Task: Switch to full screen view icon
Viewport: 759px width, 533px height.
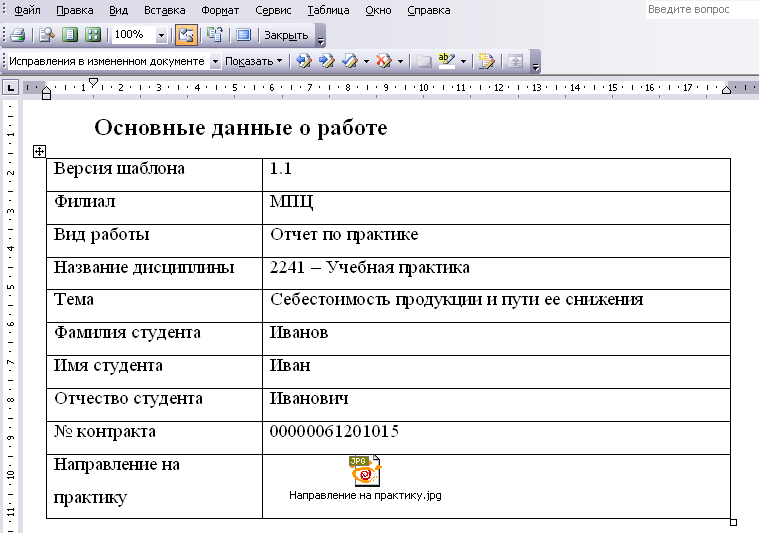Action: [x=243, y=35]
